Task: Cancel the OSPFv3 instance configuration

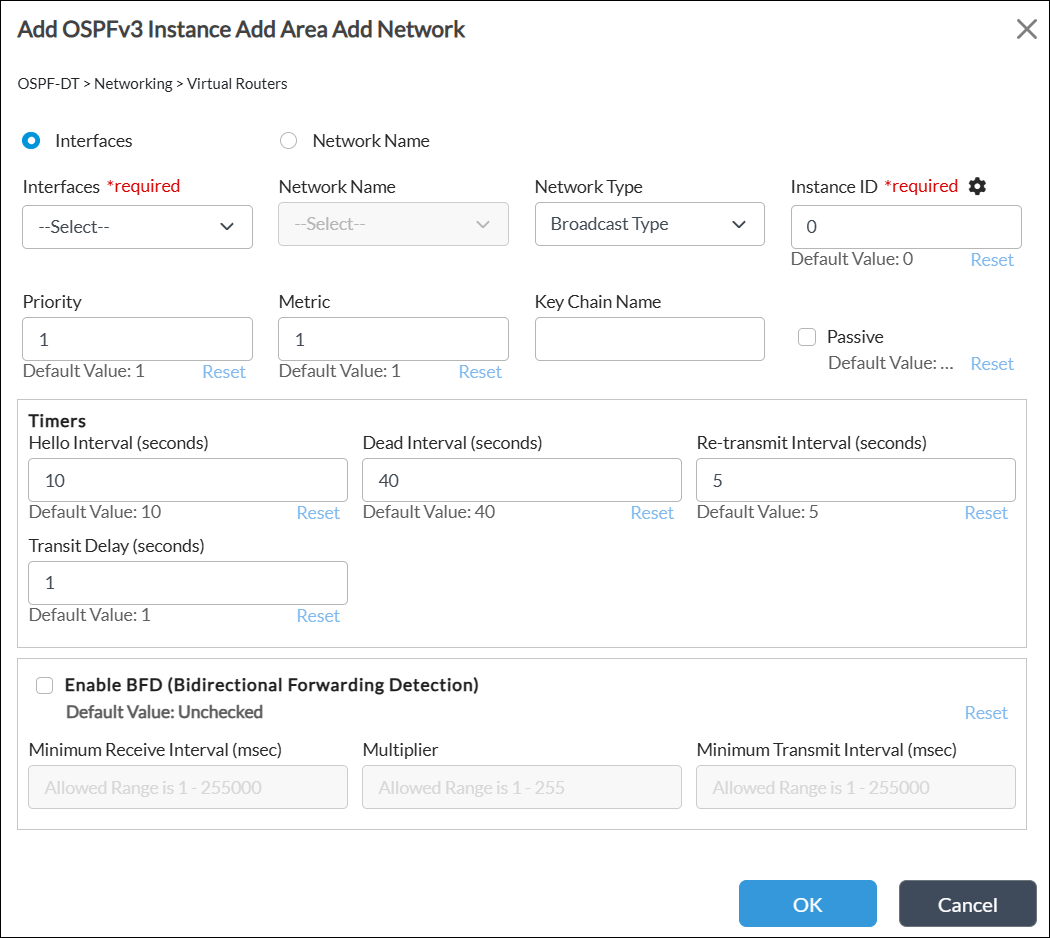Action: point(967,903)
